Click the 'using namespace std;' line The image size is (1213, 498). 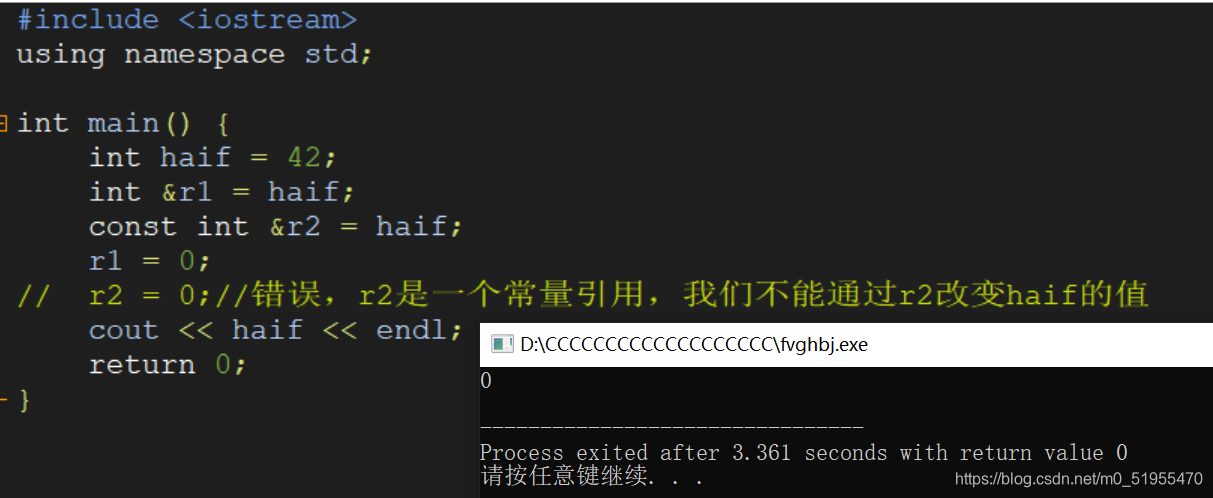point(195,54)
